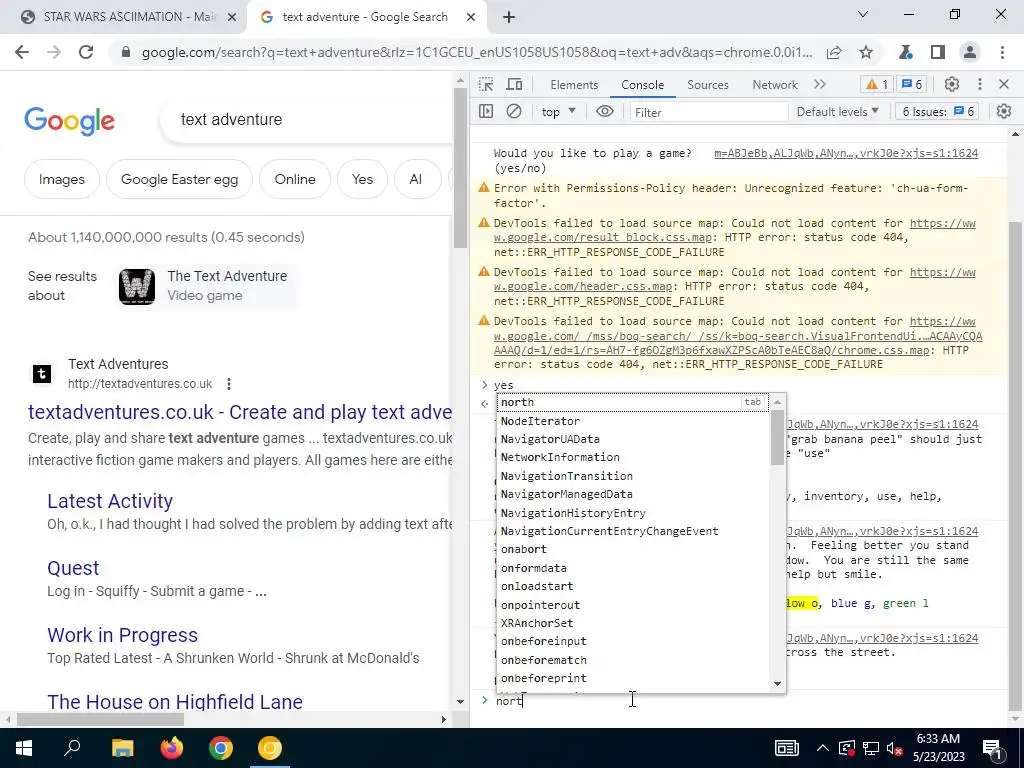Viewport: 1024px width, 768px height.
Task: Open DevTools customize three-dot menu
Action: pos(980,84)
